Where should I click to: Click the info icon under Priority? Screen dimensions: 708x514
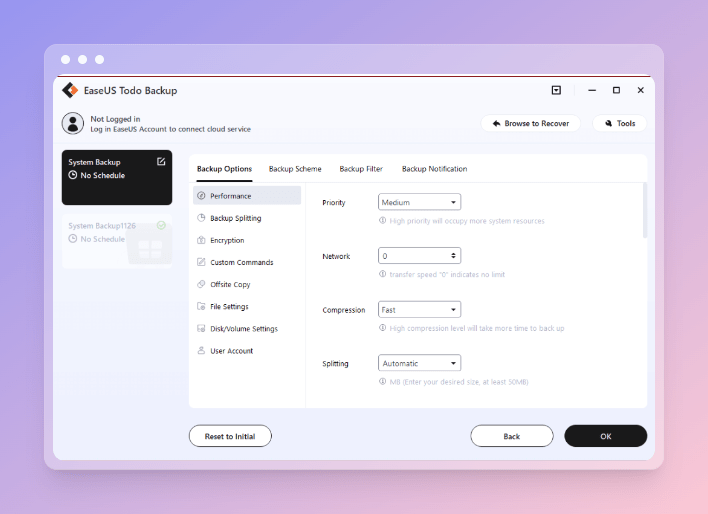click(x=382, y=220)
